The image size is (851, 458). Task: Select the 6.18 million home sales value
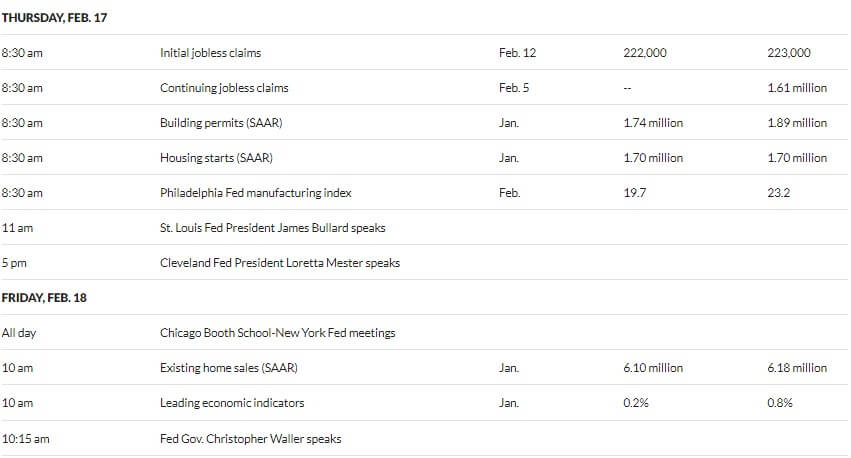[x=797, y=368]
